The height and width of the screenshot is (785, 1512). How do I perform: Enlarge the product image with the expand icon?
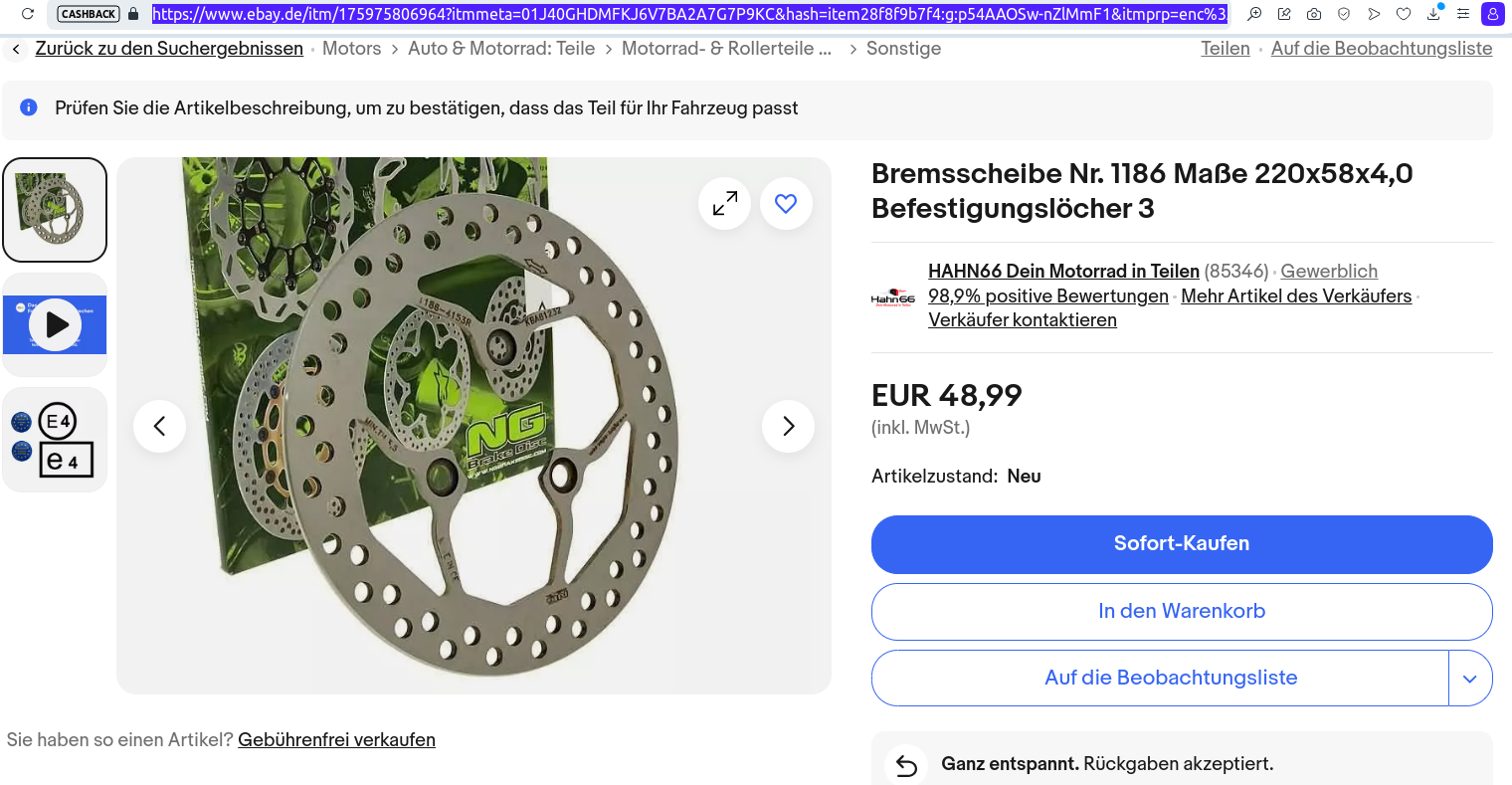click(x=725, y=203)
